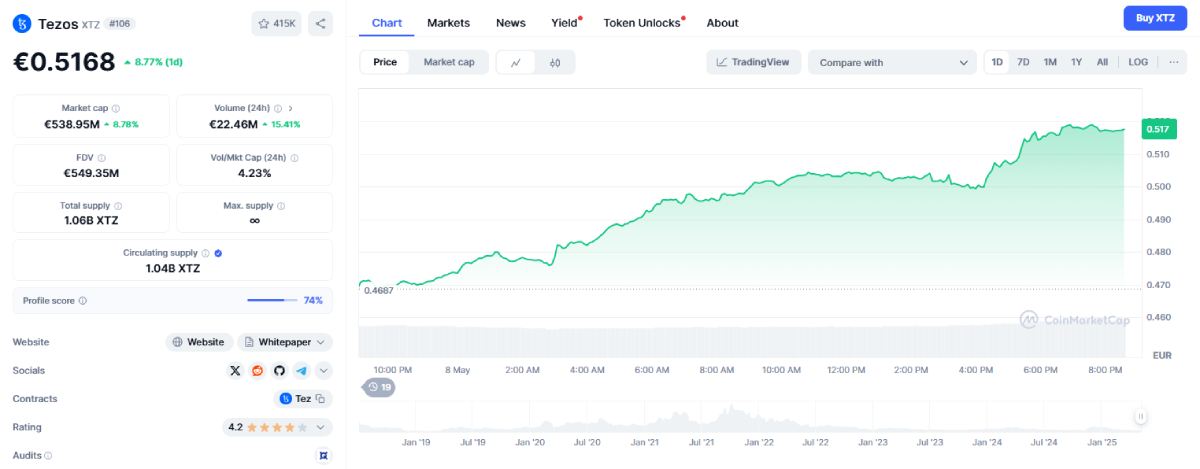Open the Token Unlocks tab
Image resolution: width=1200 pixels, height=469 pixels.
pyautogui.click(x=642, y=23)
